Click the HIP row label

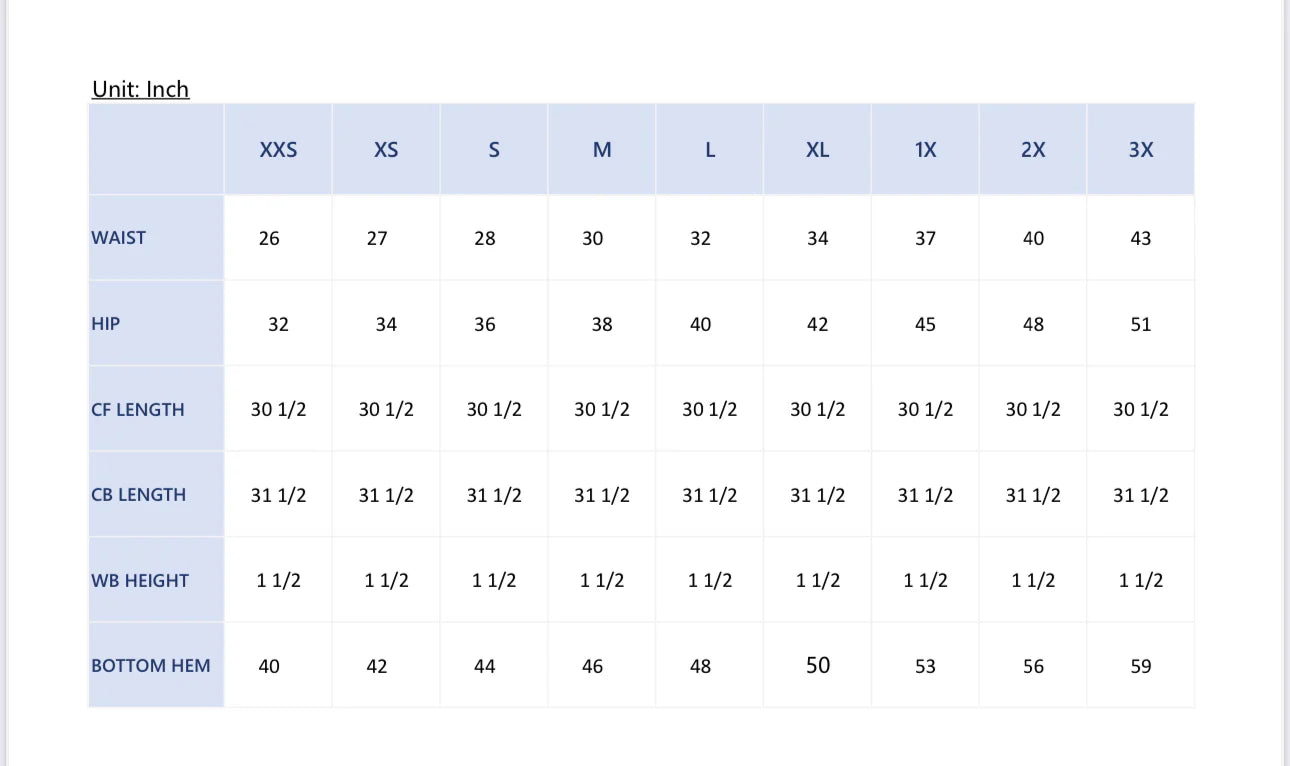(106, 324)
